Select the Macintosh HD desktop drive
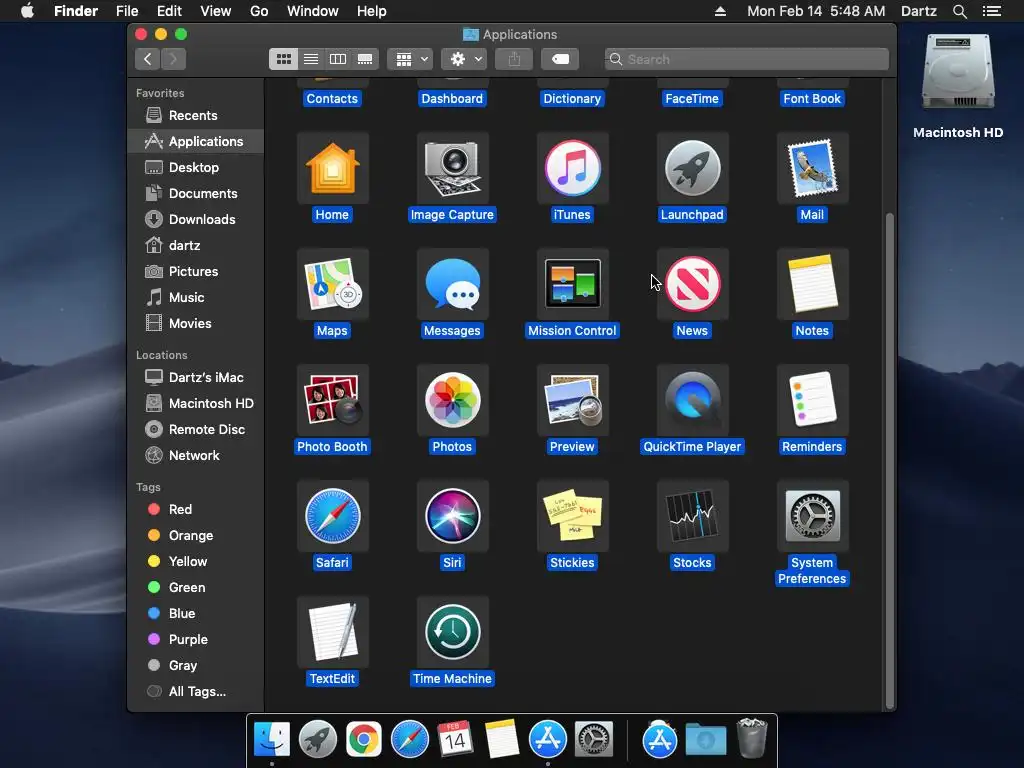 958,73
